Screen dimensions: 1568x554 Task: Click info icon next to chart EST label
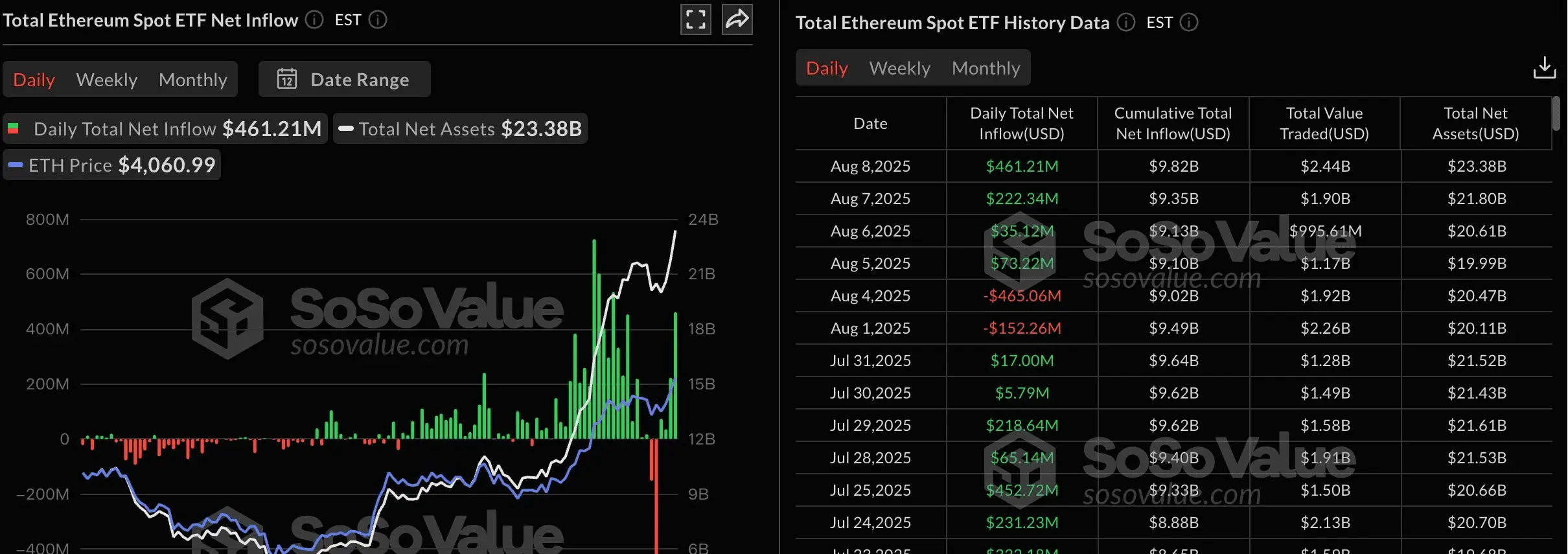click(x=378, y=20)
